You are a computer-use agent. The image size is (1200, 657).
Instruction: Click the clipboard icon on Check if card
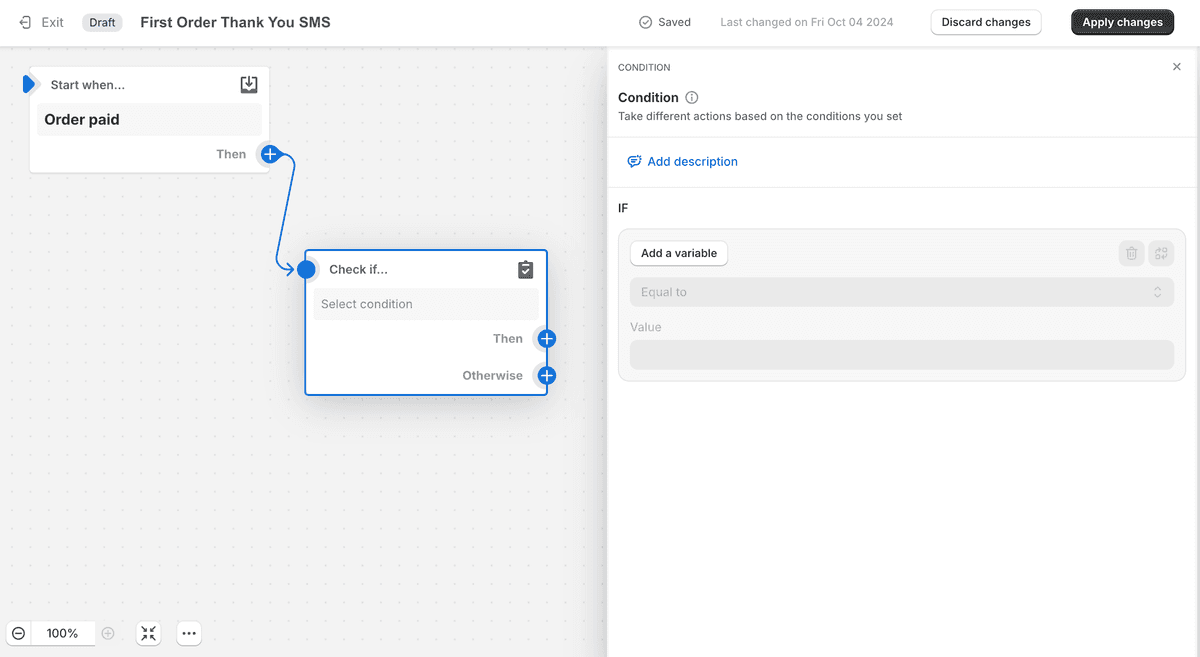point(526,270)
